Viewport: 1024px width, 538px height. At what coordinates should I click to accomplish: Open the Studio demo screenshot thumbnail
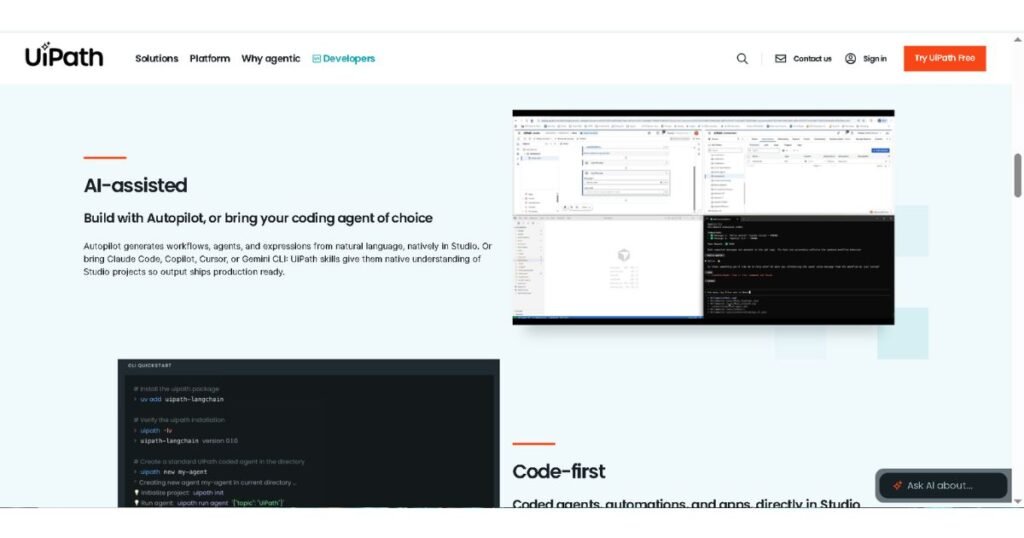(703, 217)
